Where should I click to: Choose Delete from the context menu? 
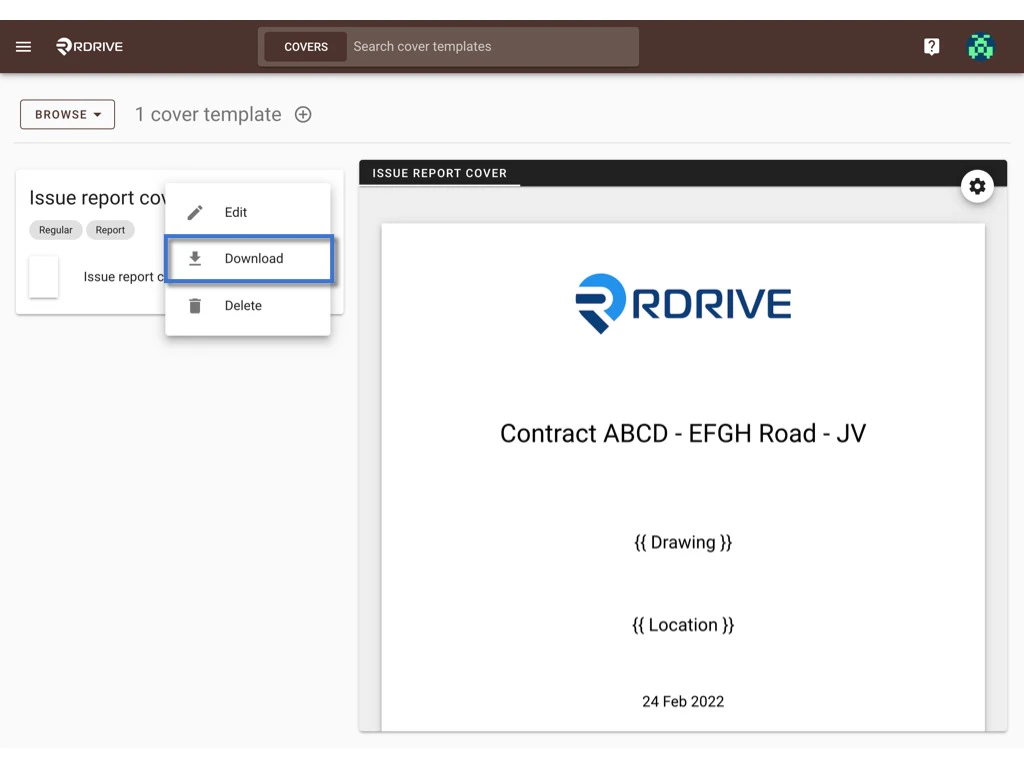pos(248,305)
